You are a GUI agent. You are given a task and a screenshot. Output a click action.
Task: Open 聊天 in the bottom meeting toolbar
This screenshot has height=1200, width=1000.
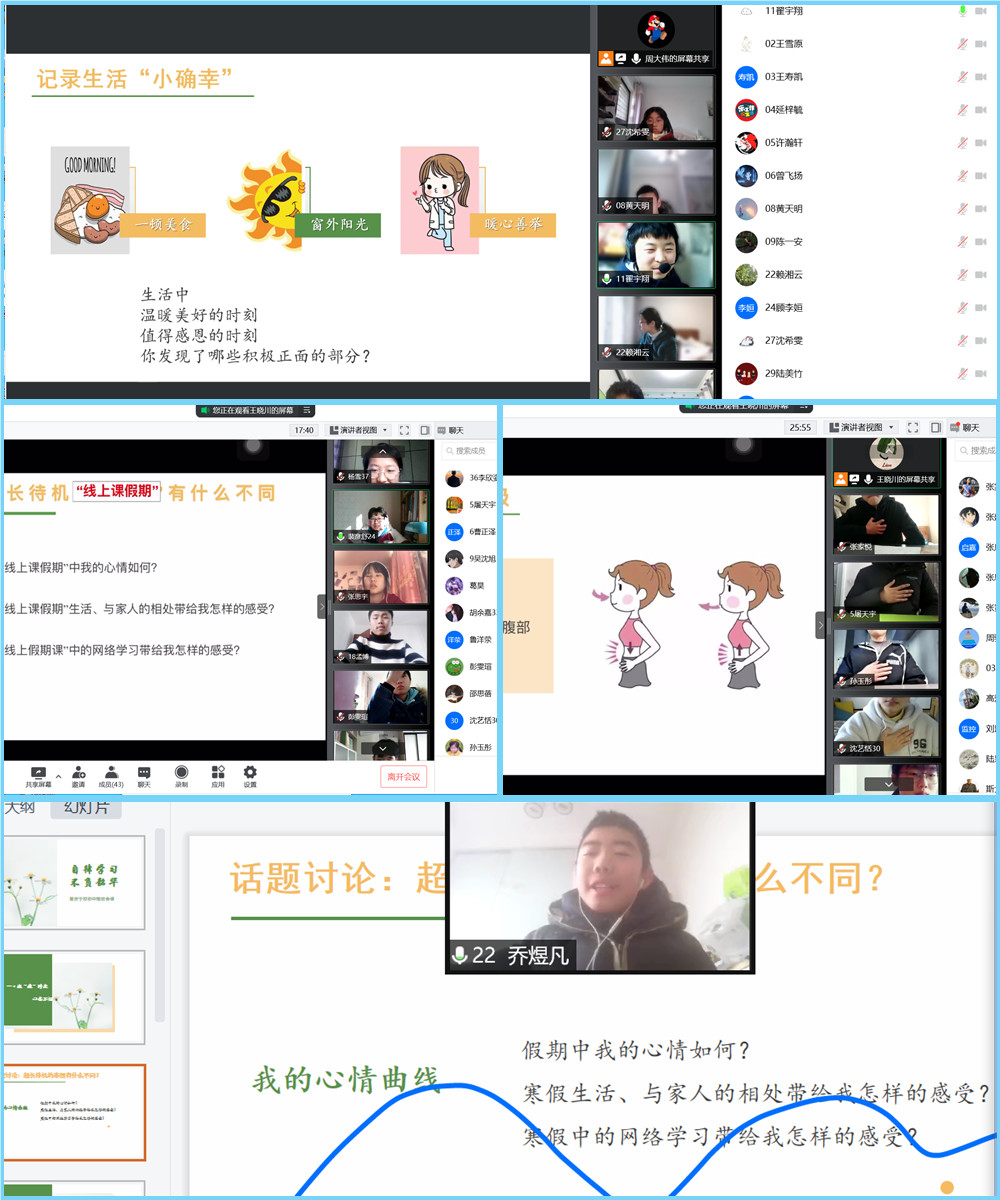click(144, 776)
